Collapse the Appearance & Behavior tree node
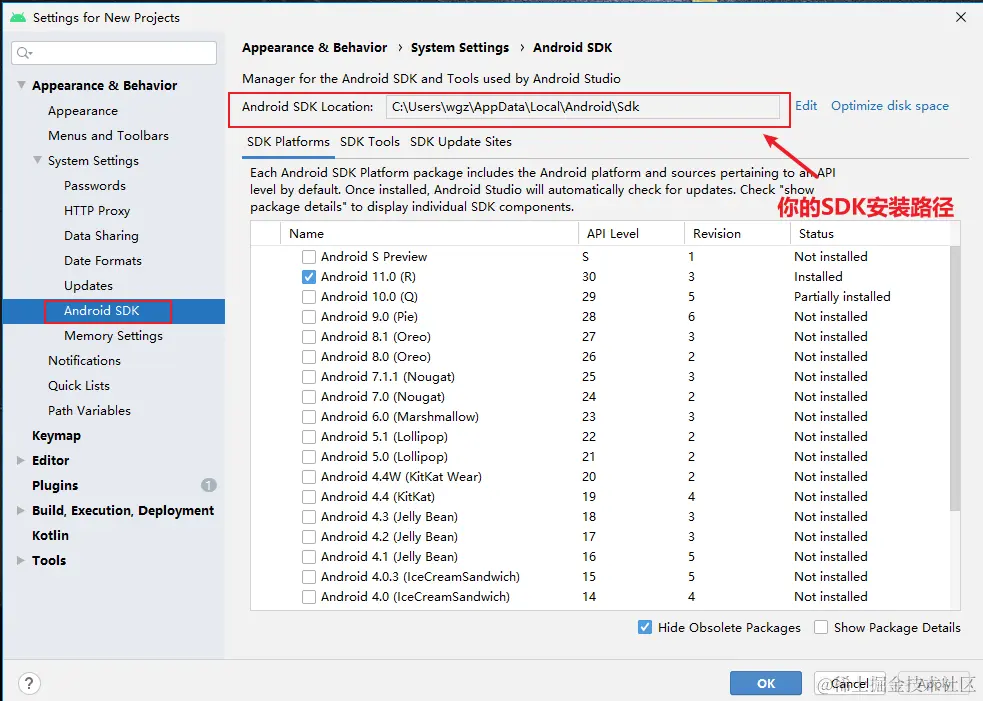983x701 pixels. coord(21,85)
